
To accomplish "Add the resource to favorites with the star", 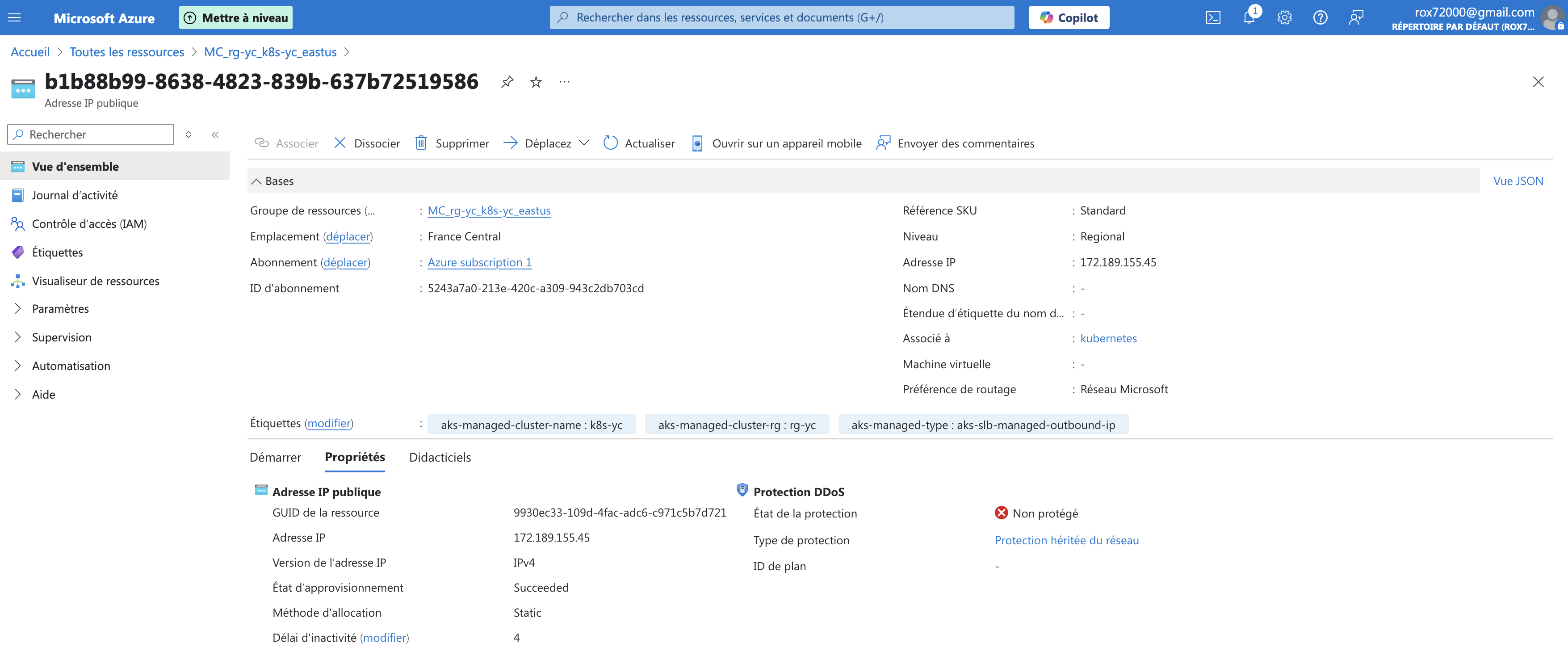I will pos(536,82).
